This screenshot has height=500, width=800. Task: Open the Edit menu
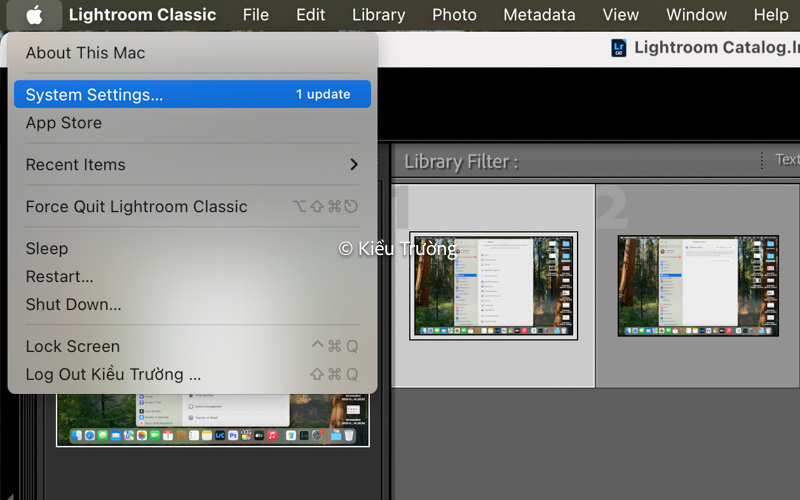pos(310,15)
